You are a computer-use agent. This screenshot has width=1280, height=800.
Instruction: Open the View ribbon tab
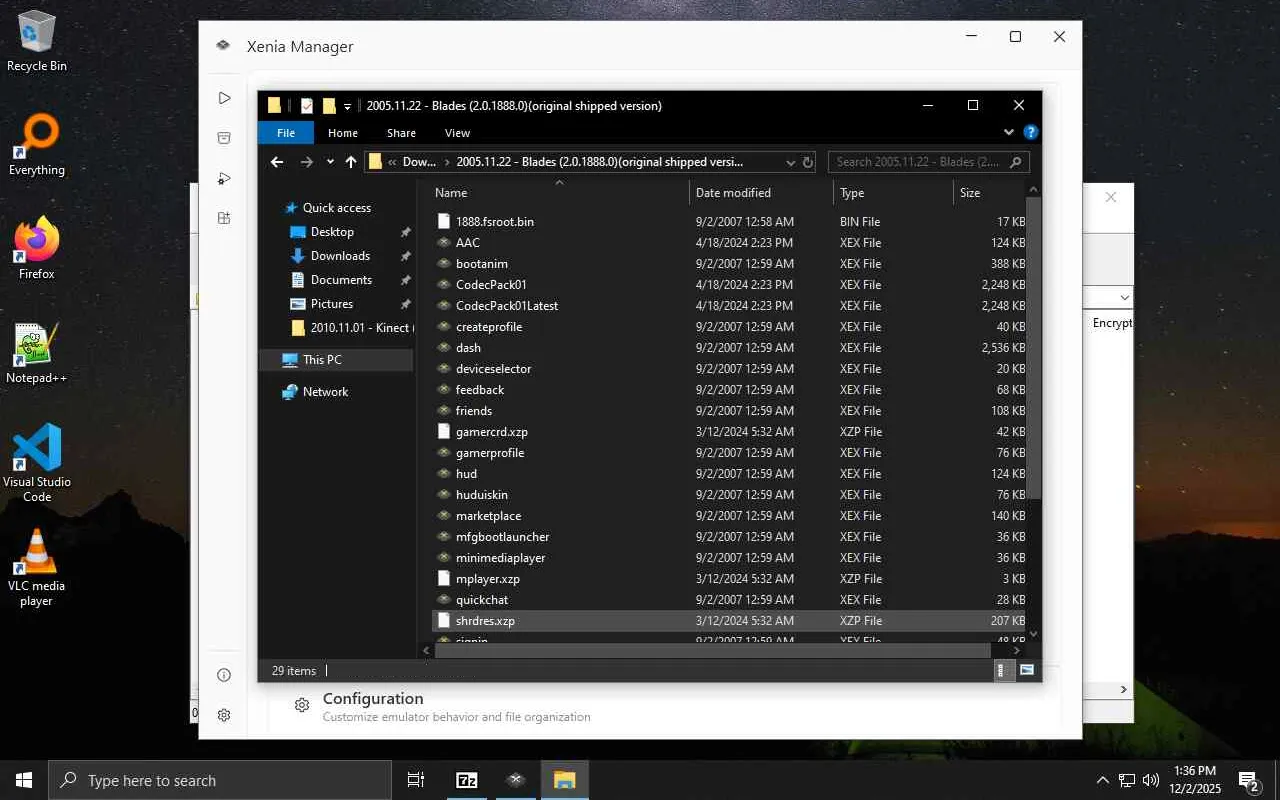click(457, 133)
